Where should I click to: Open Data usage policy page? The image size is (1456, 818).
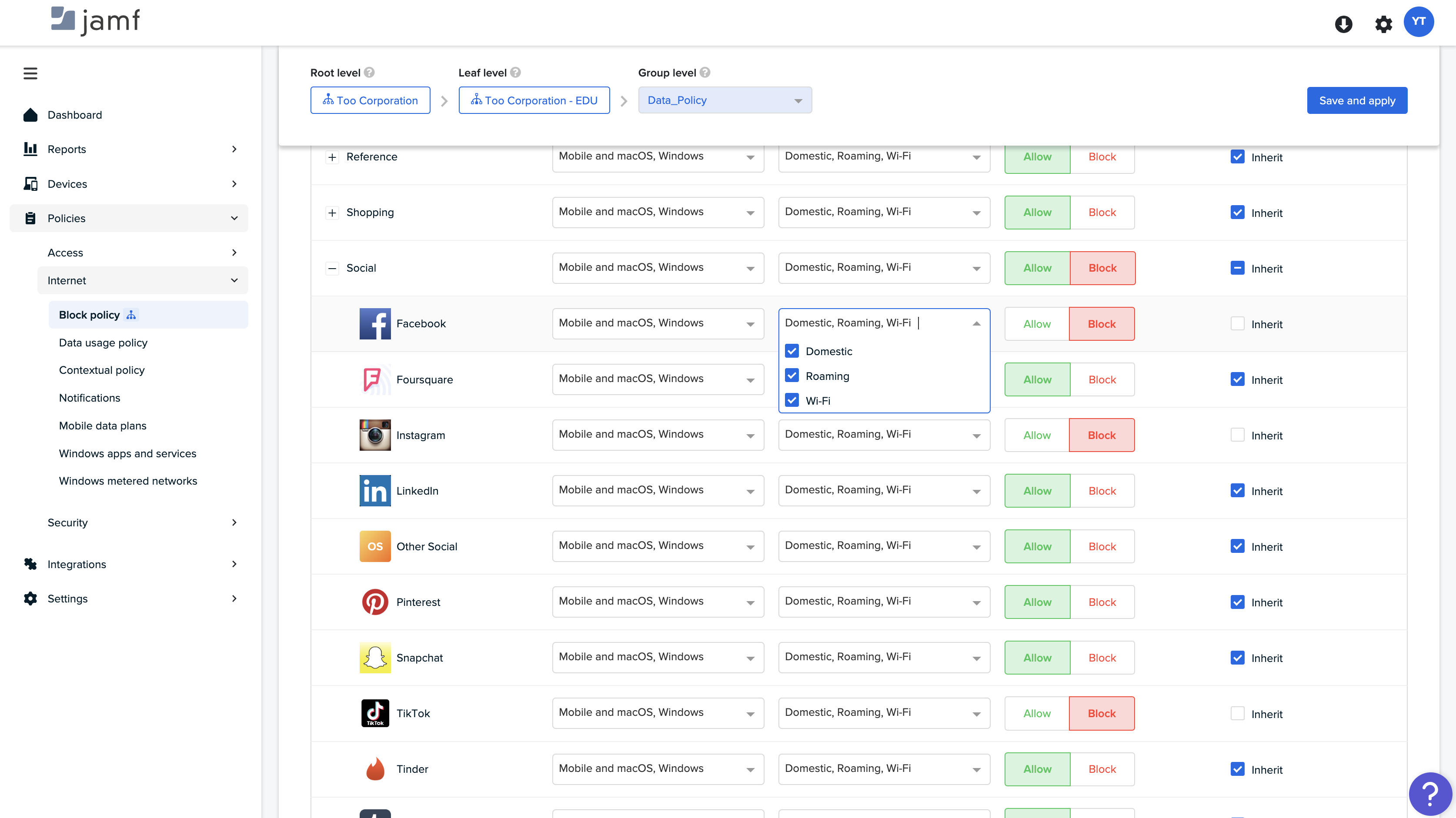pyautogui.click(x=103, y=342)
